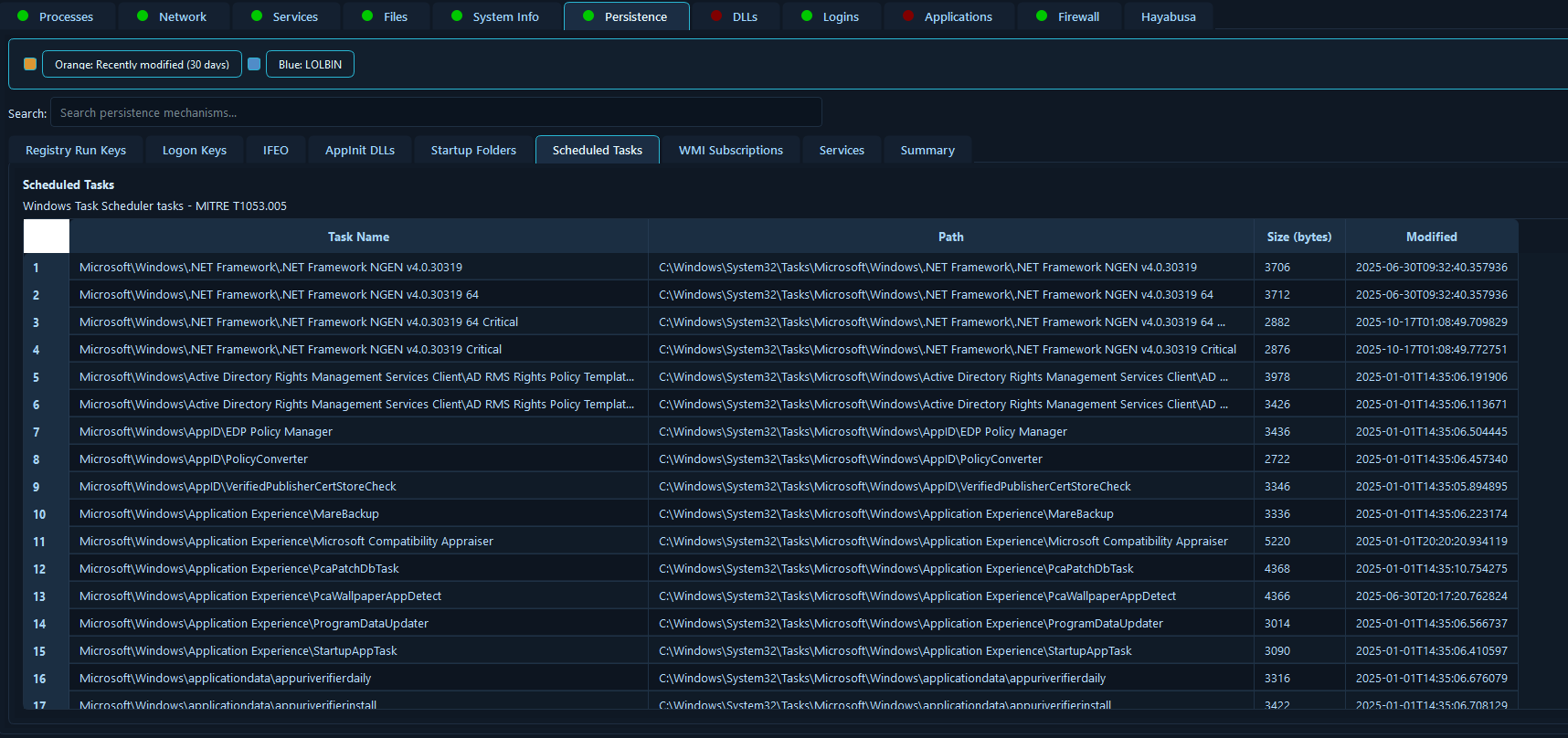The image size is (1568, 738).
Task: Click the green status dot on Logins tab
Action: [x=807, y=16]
